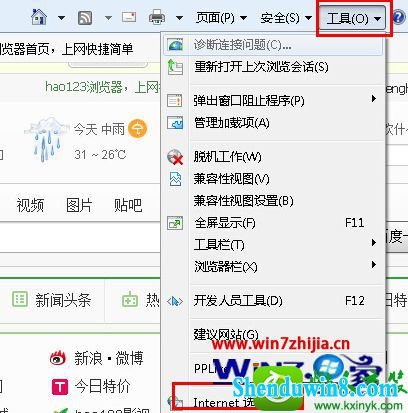Open the 安全(S) menu
408x413 pixels.
286,17
